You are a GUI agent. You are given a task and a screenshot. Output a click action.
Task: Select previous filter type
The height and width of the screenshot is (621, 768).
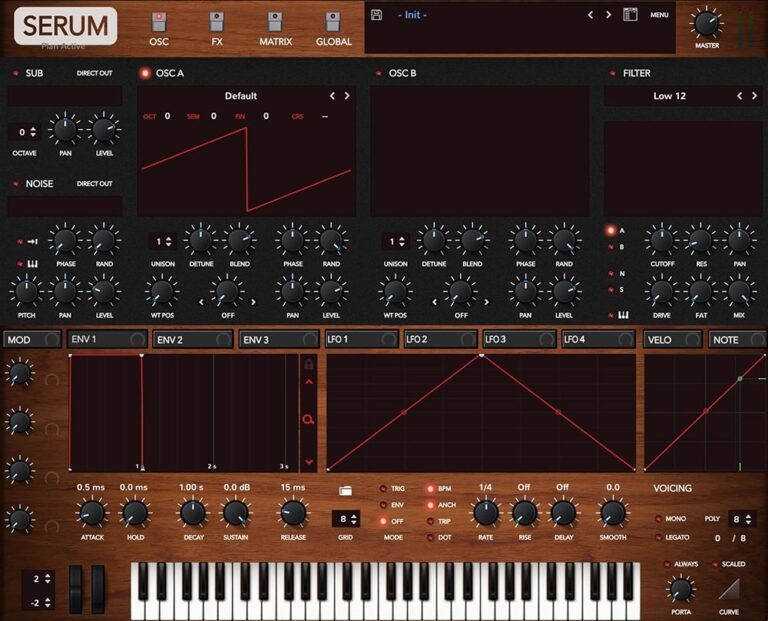(740, 96)
